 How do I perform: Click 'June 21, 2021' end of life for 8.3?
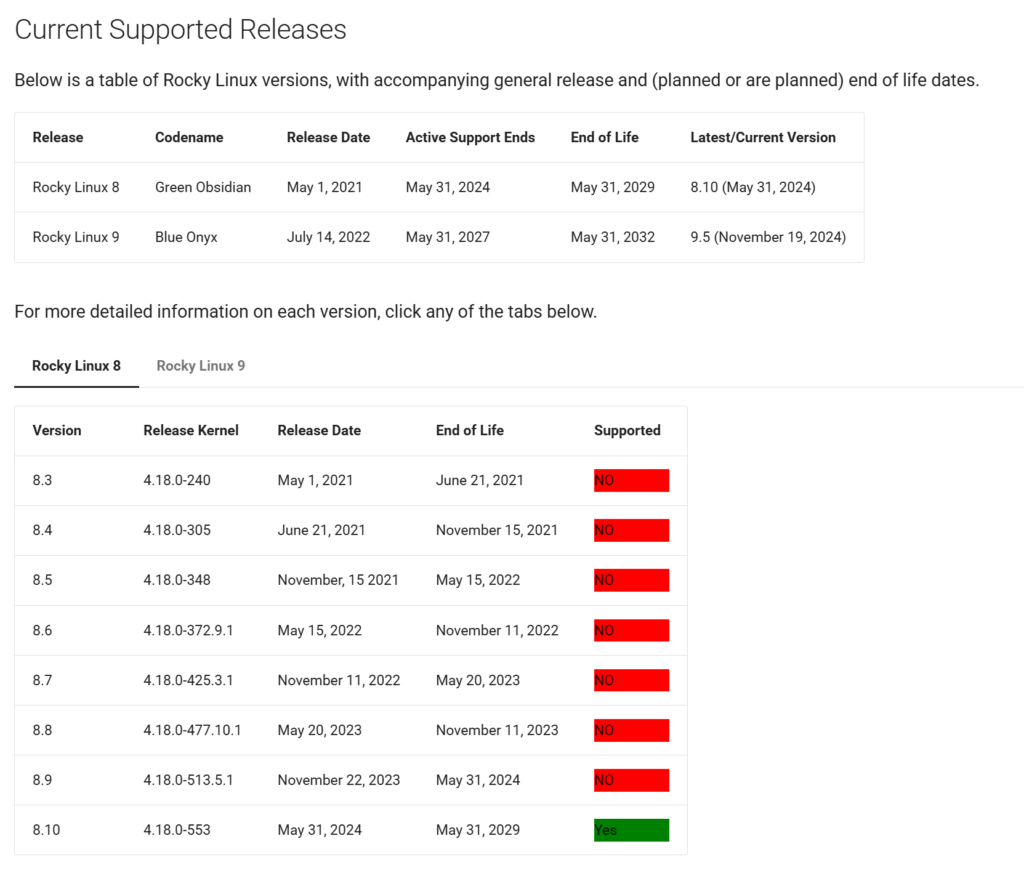[479, 480]
